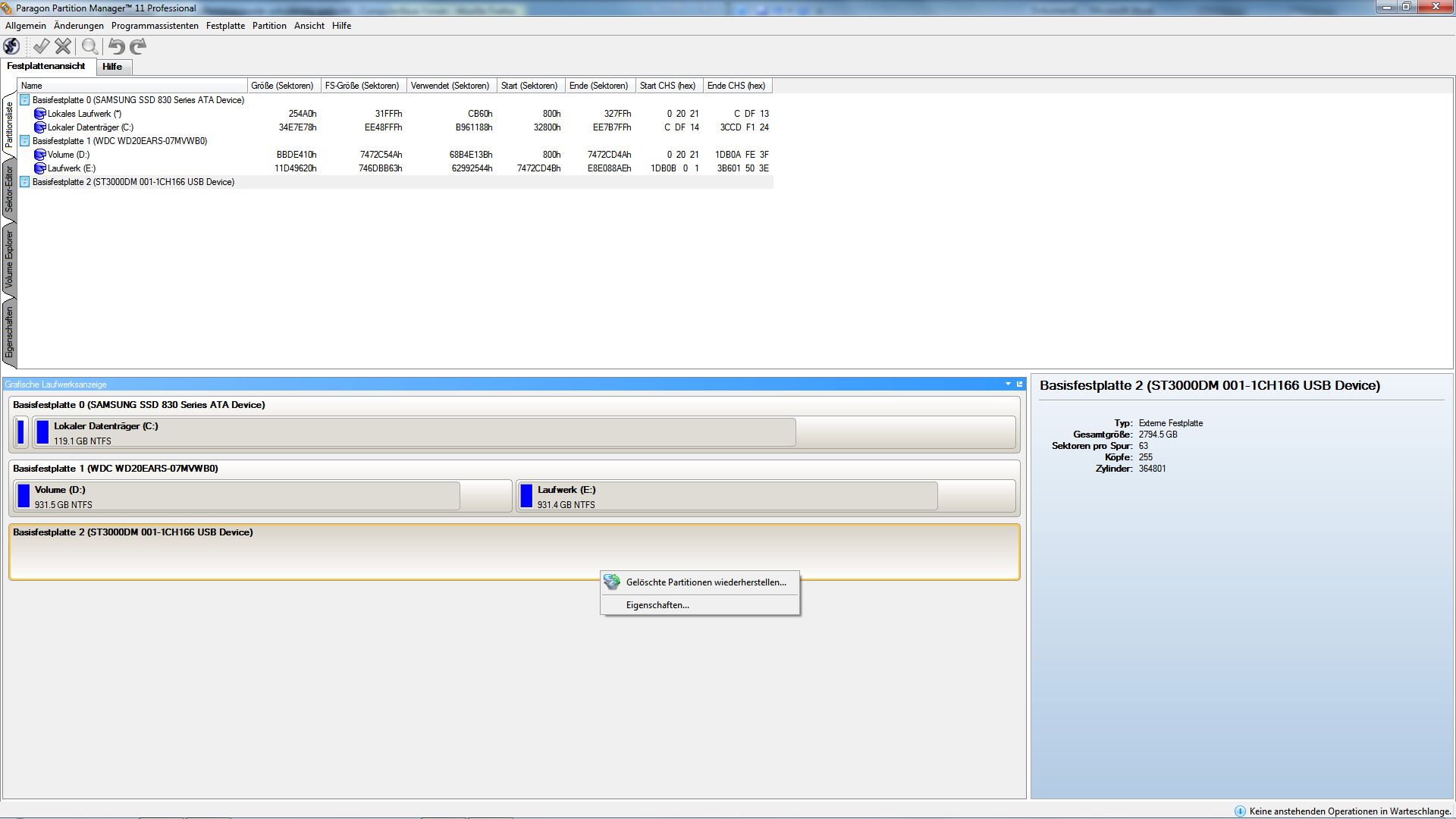Viewport: 1456px width, 819px height.
Task: Open the Programmassistenten menu
Action: pos(155,26)
